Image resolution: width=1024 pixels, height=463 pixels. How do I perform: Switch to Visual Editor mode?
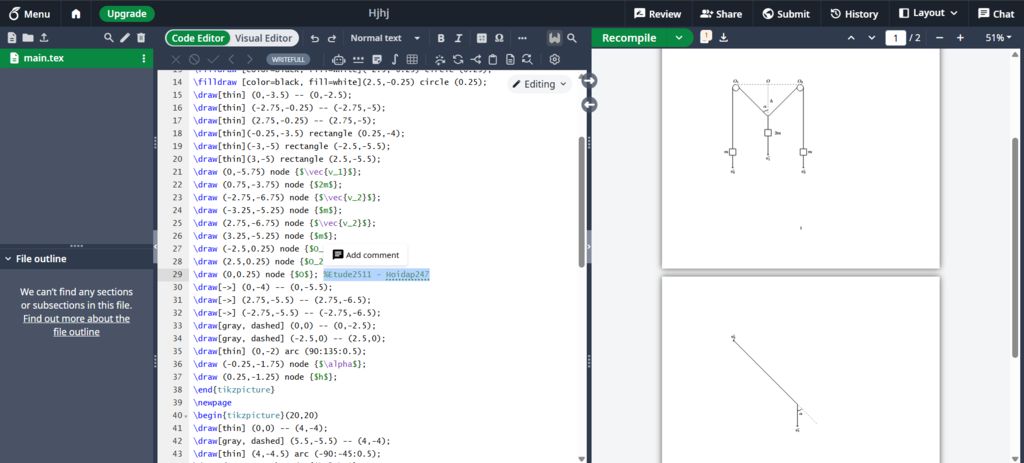[263, 38]
